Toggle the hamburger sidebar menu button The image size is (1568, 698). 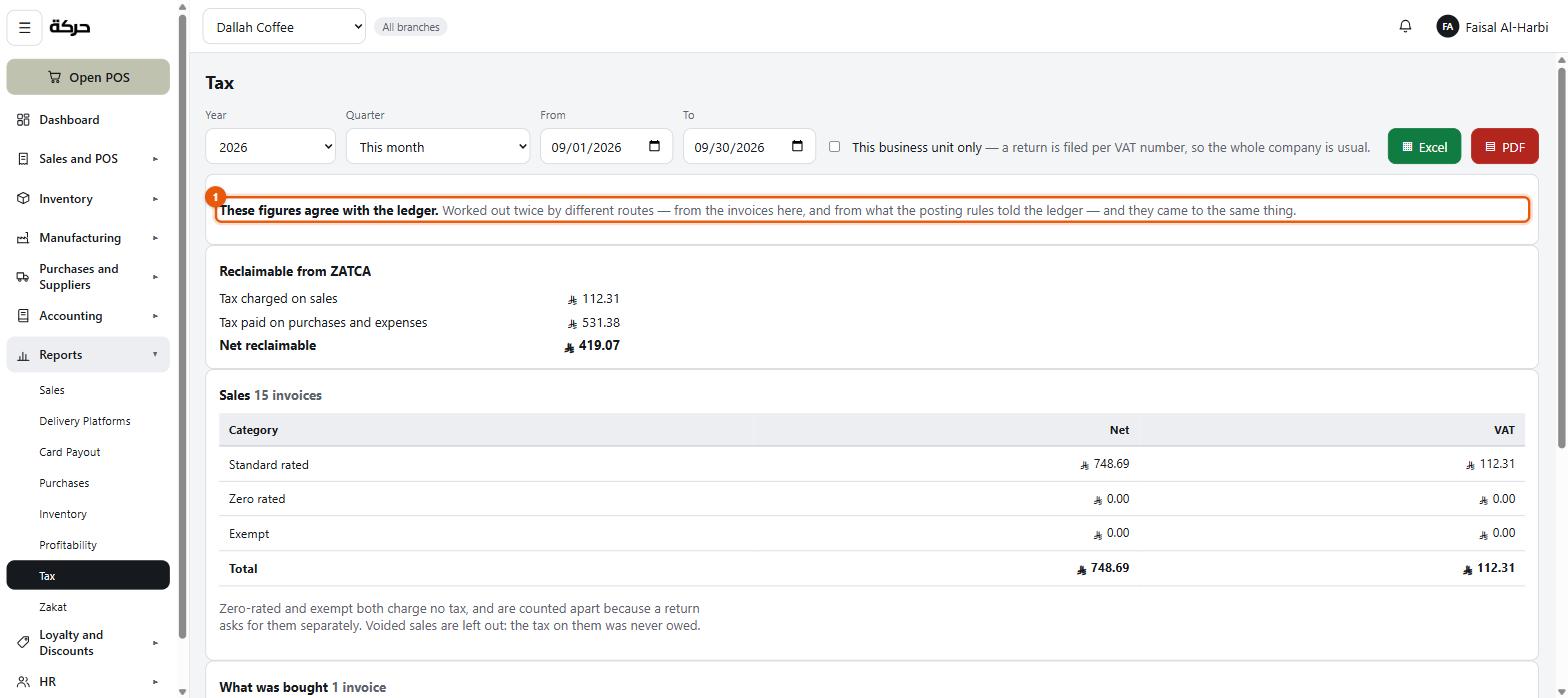(x=25, y=28)
